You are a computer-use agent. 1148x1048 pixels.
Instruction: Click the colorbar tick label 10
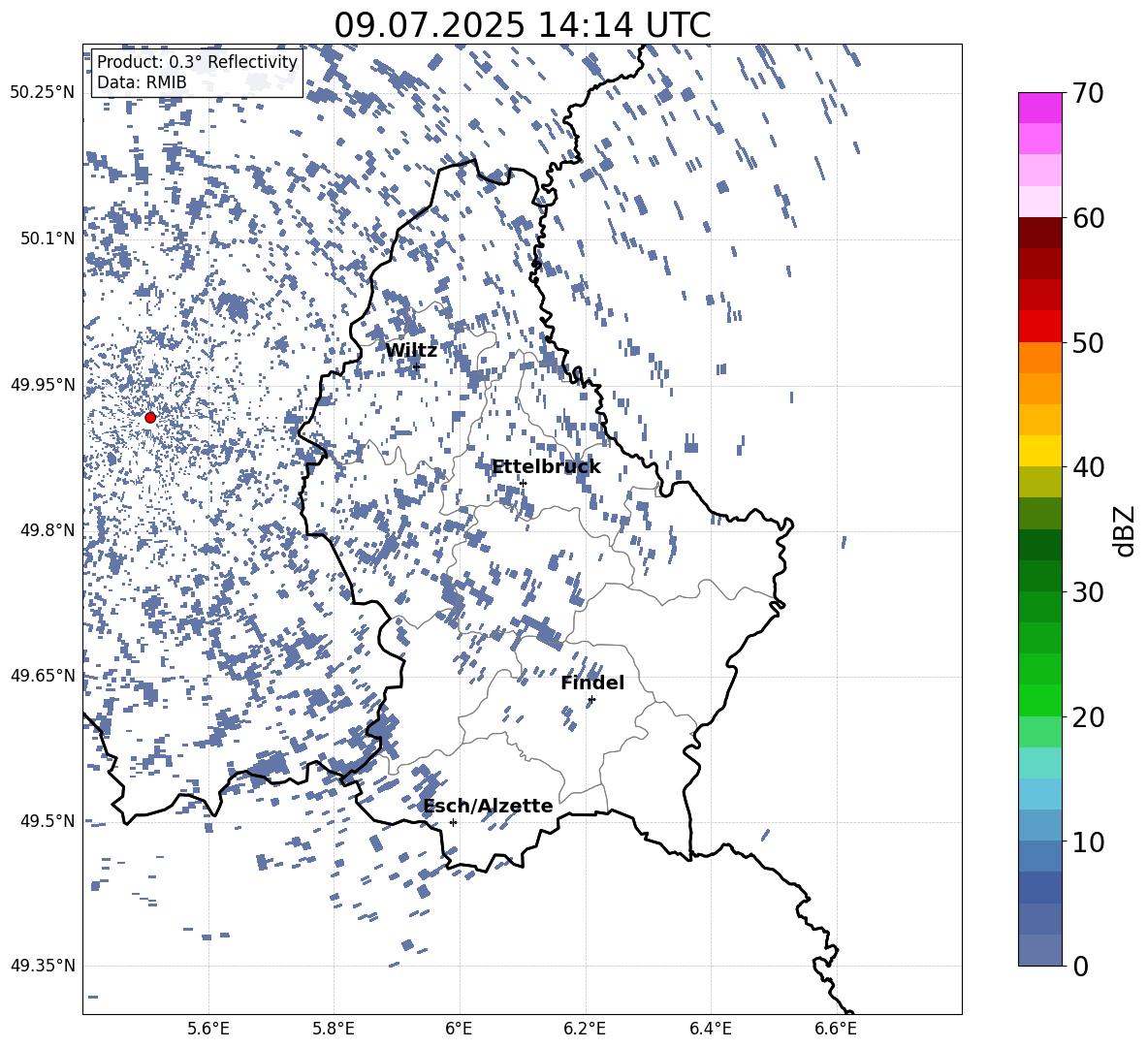[1088, 842]
